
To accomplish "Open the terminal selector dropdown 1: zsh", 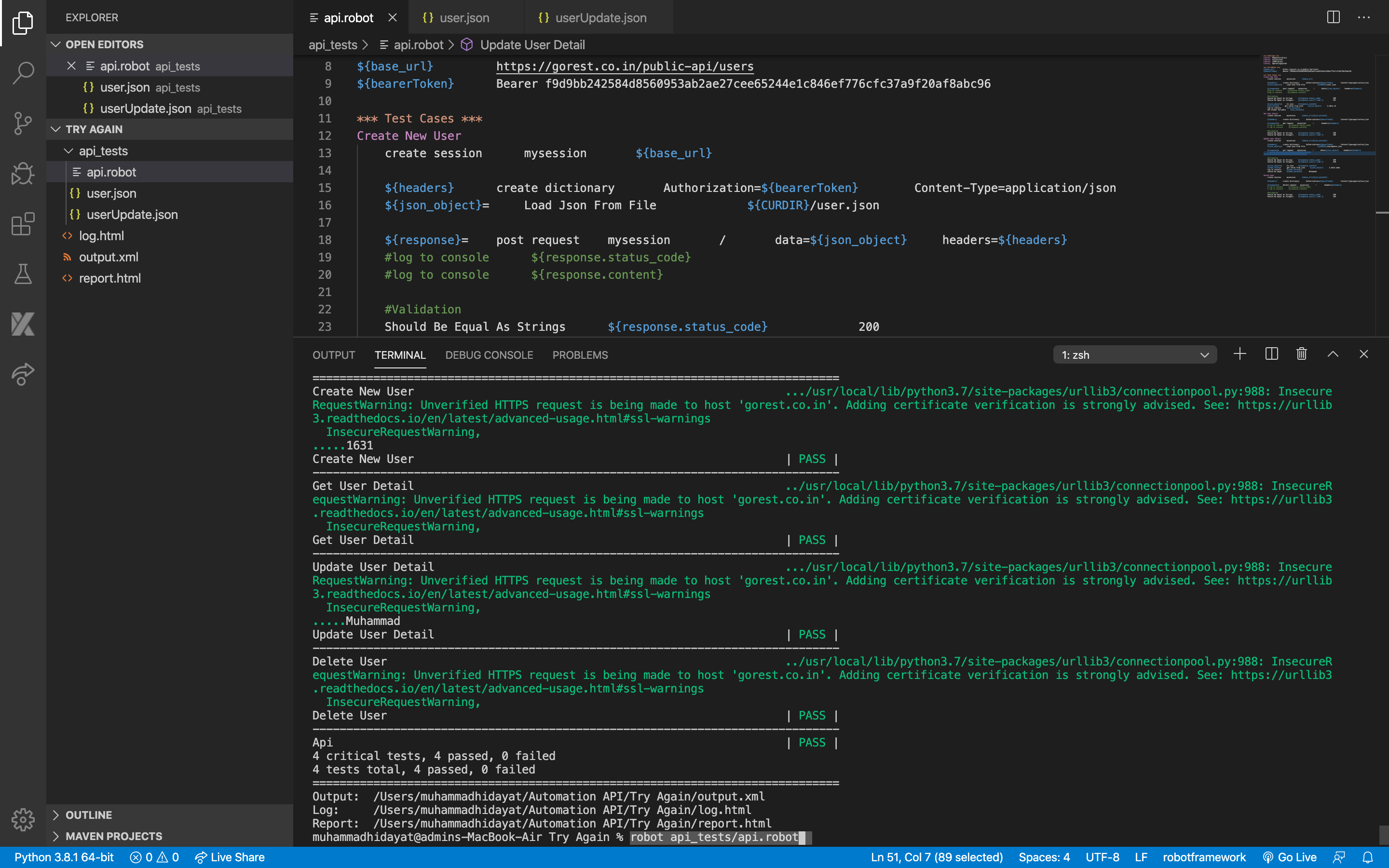I will pyautogui.click(x=1135, y=355).
